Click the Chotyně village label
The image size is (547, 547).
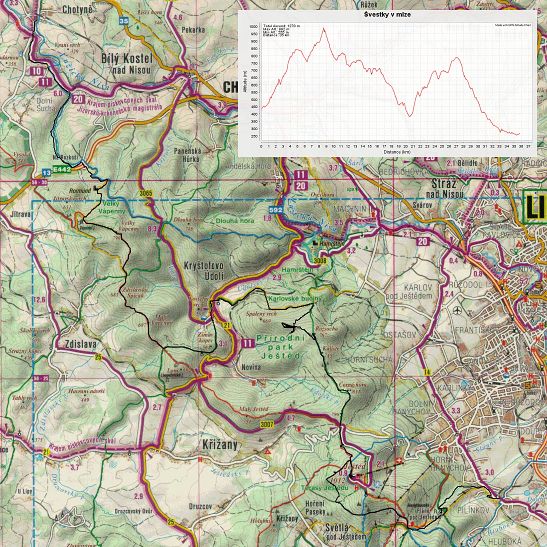78,9
